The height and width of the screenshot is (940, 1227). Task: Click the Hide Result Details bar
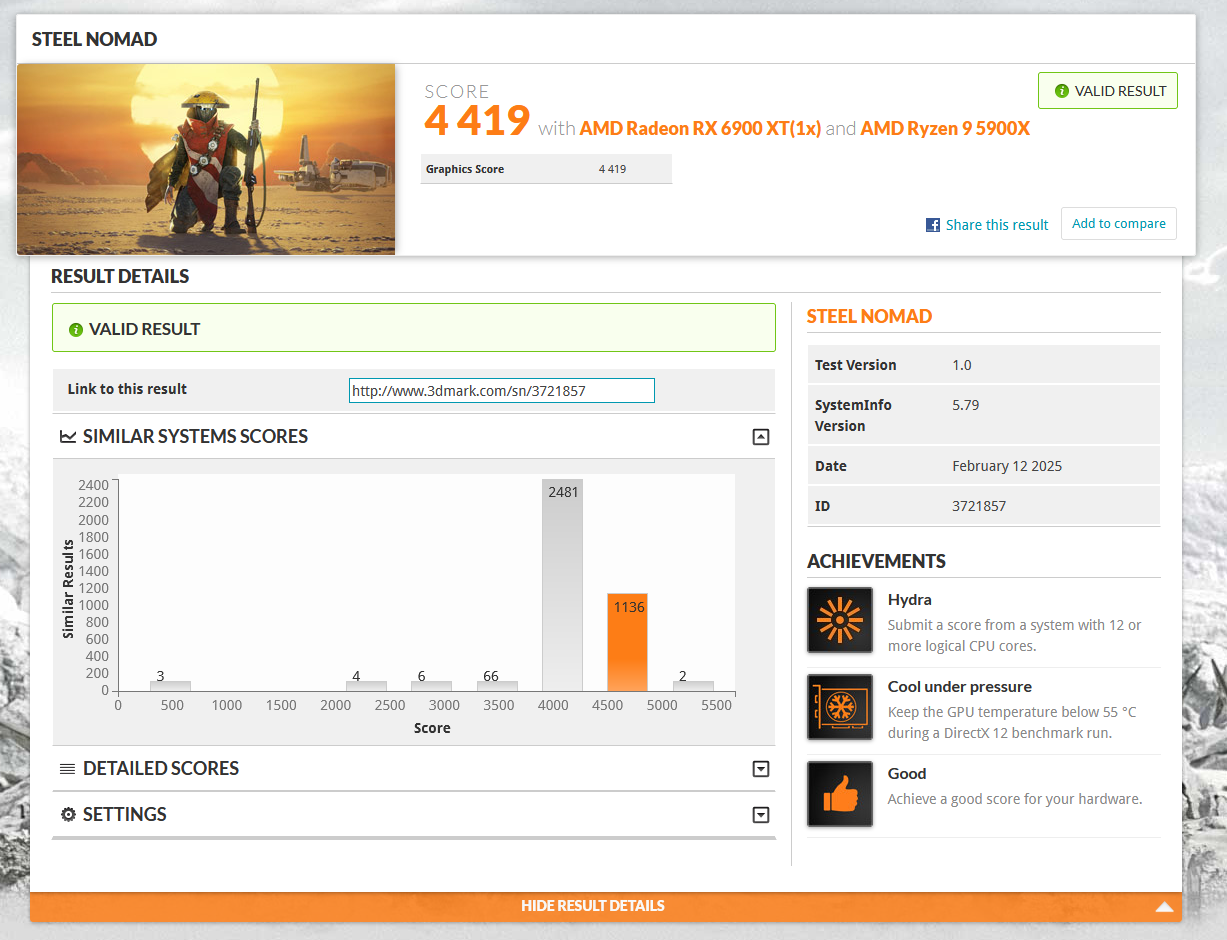coord(606,906)
